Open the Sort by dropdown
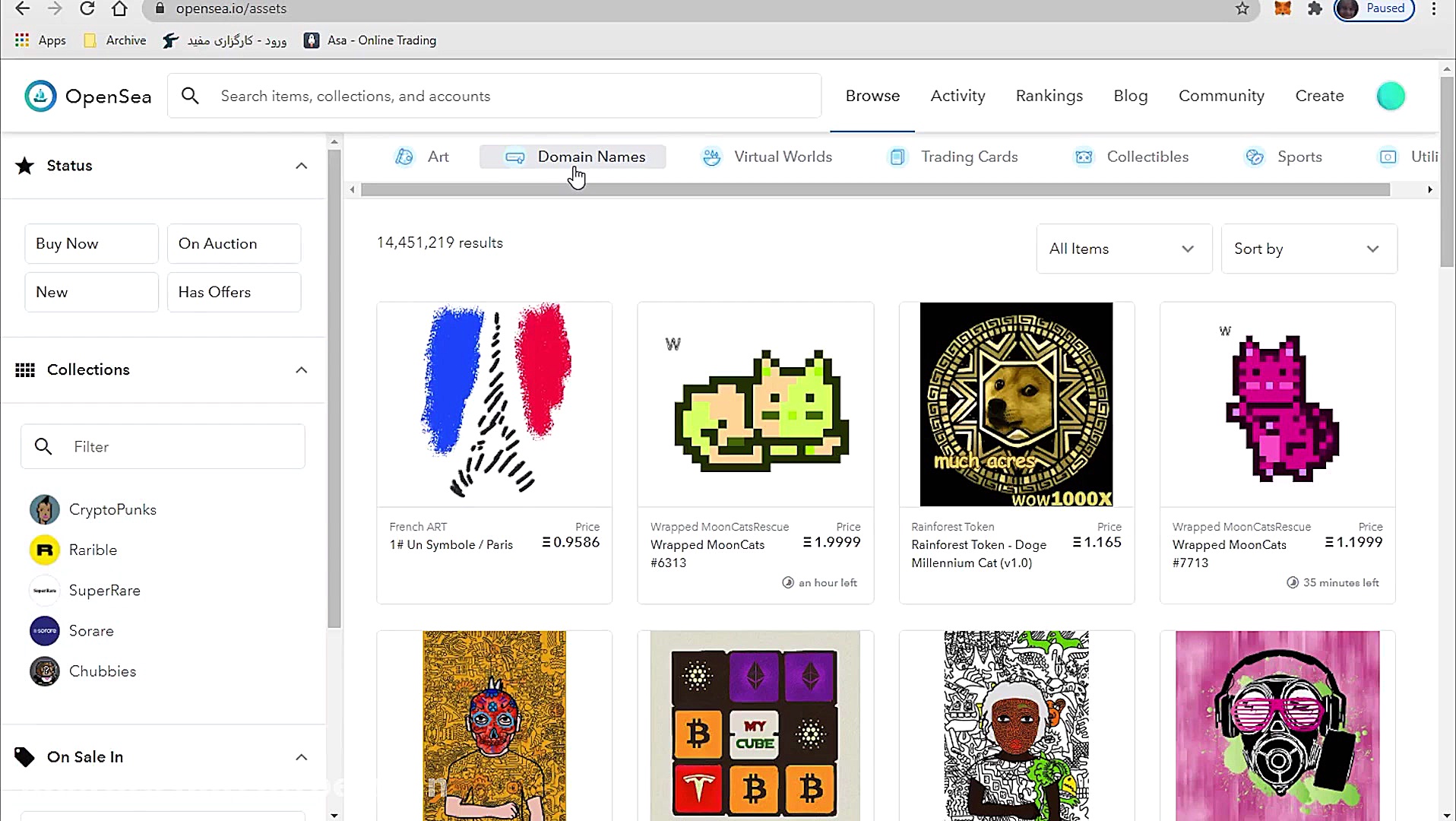The image size is (1456, 821). [1309, 249]
